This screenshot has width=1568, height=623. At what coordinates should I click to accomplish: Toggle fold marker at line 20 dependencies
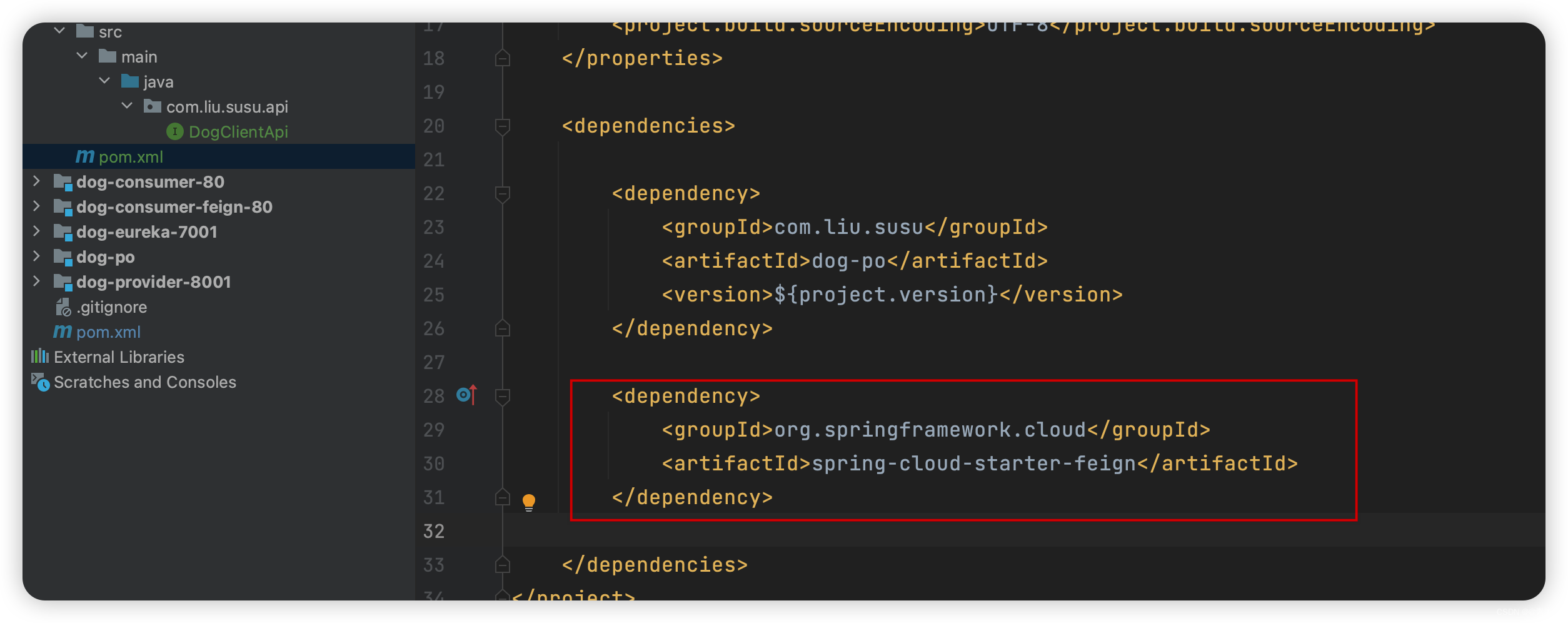(x=503, y=126)
